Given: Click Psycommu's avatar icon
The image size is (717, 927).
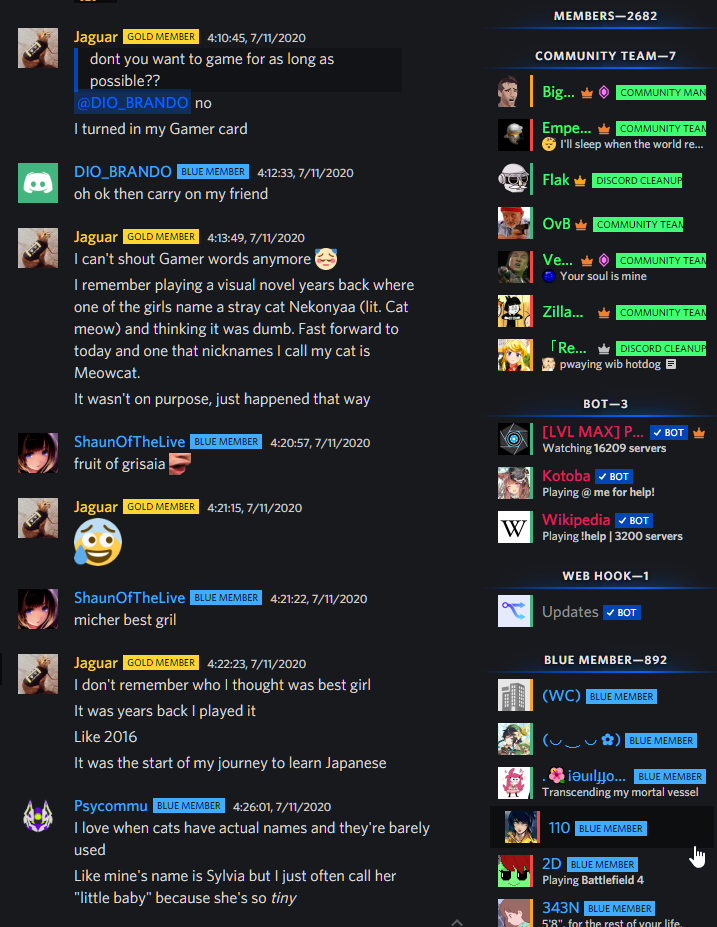Looking at the screenshot, I should 38,816.
